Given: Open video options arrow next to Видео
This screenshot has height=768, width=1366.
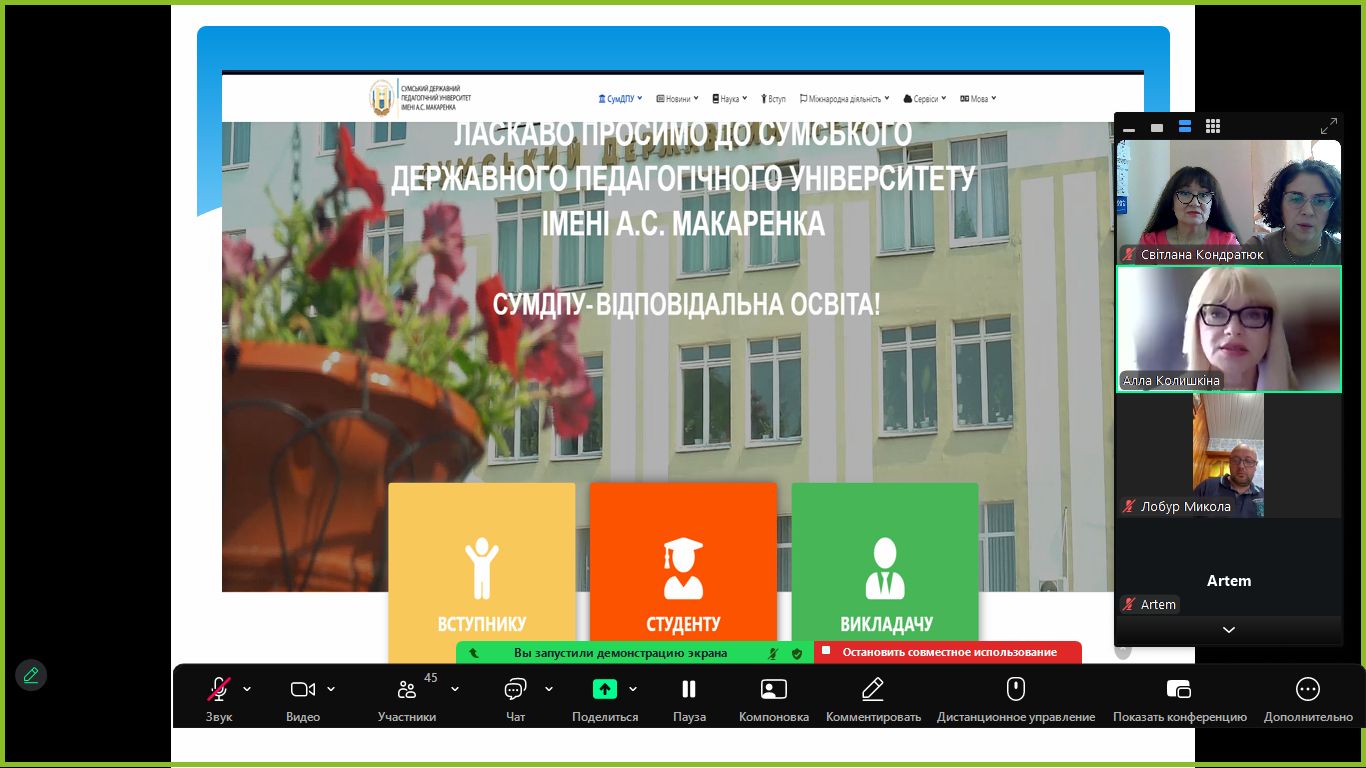Looking at the screenshot, I should click(331, 689).
